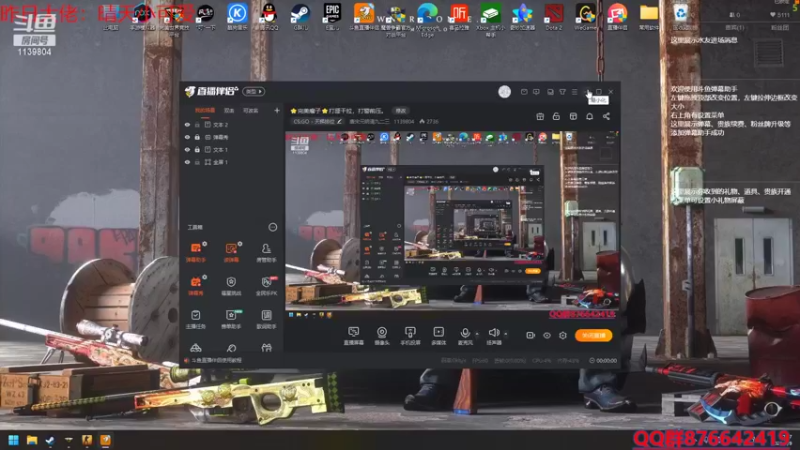Switch to the second sidebar tab
Screen dimensions: 800x450
229,110
